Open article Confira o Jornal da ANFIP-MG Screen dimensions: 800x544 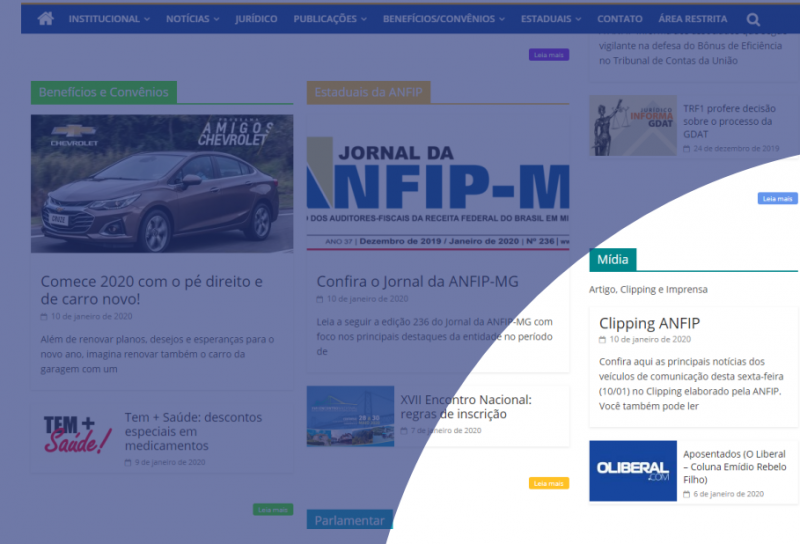[417, 281]
